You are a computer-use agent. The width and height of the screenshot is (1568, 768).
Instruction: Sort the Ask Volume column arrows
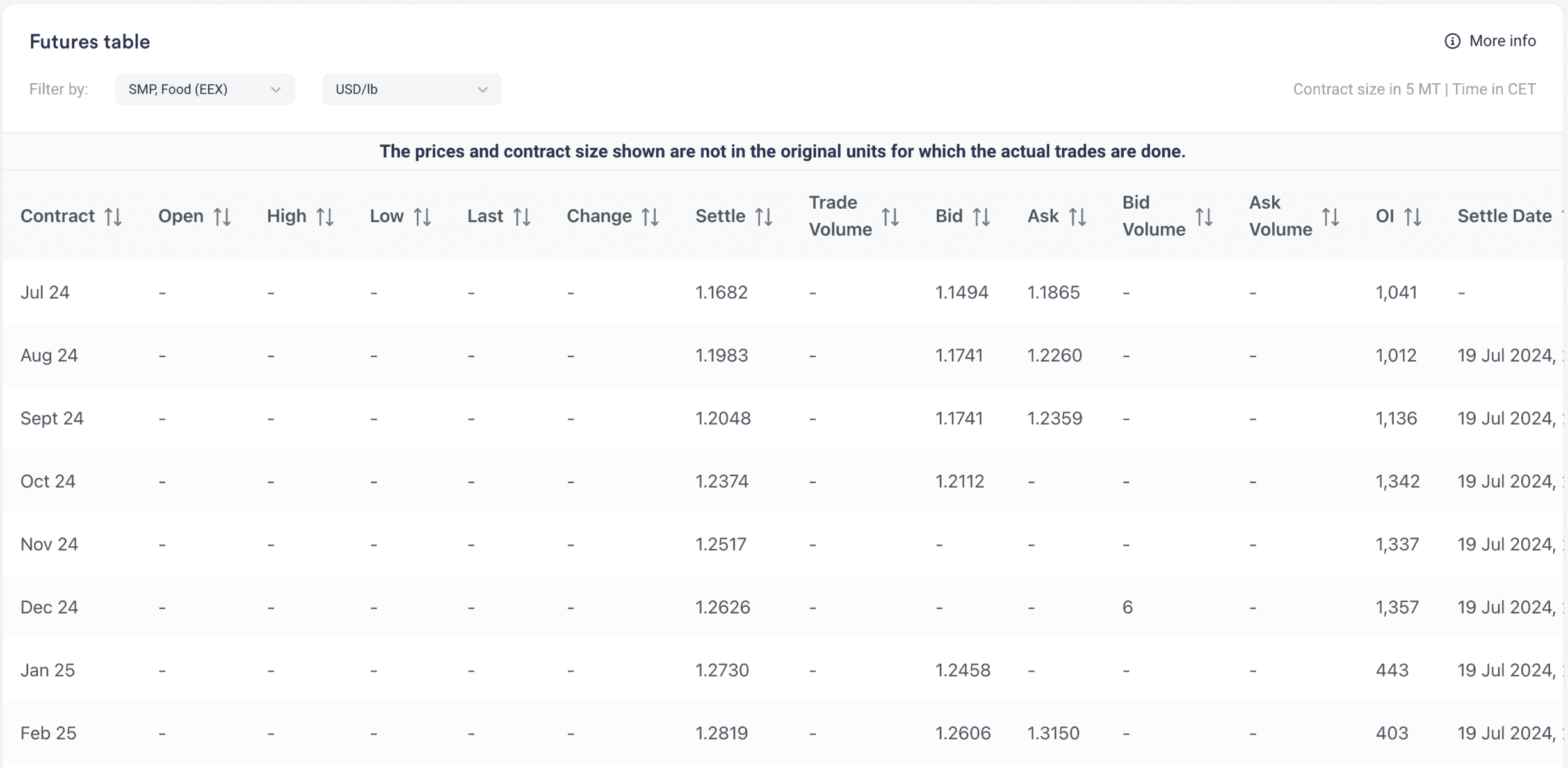(1331, 217)
